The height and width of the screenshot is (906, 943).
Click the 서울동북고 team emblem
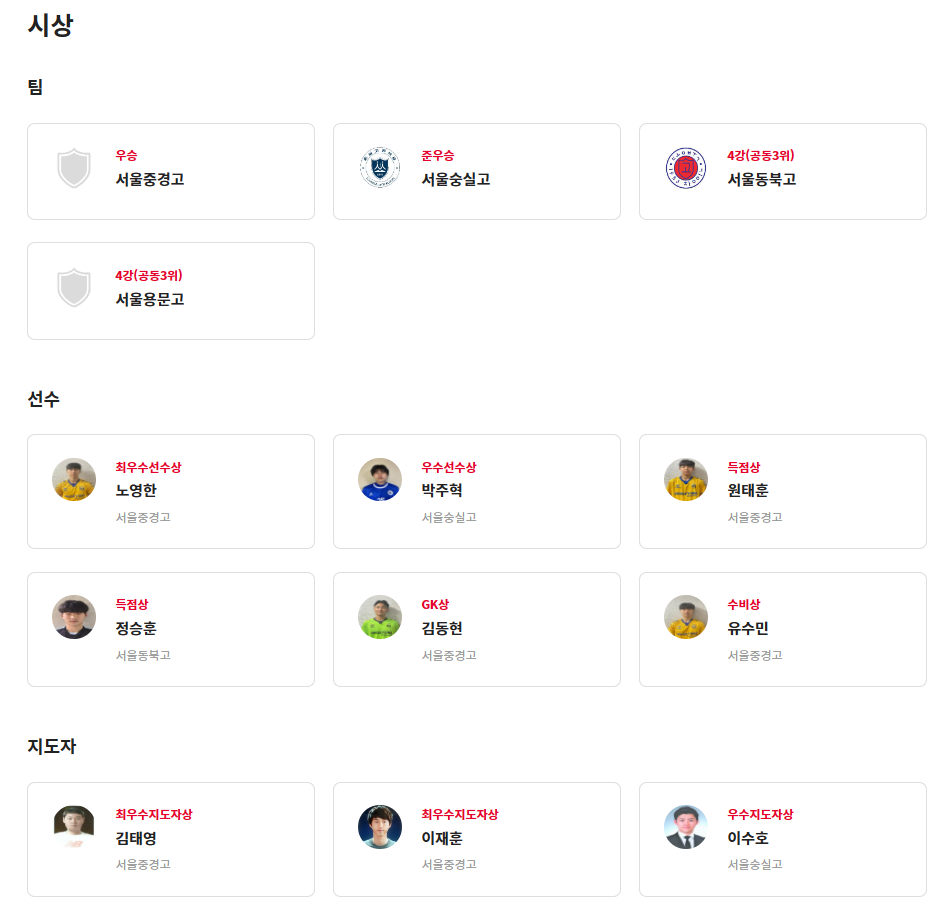686,168
